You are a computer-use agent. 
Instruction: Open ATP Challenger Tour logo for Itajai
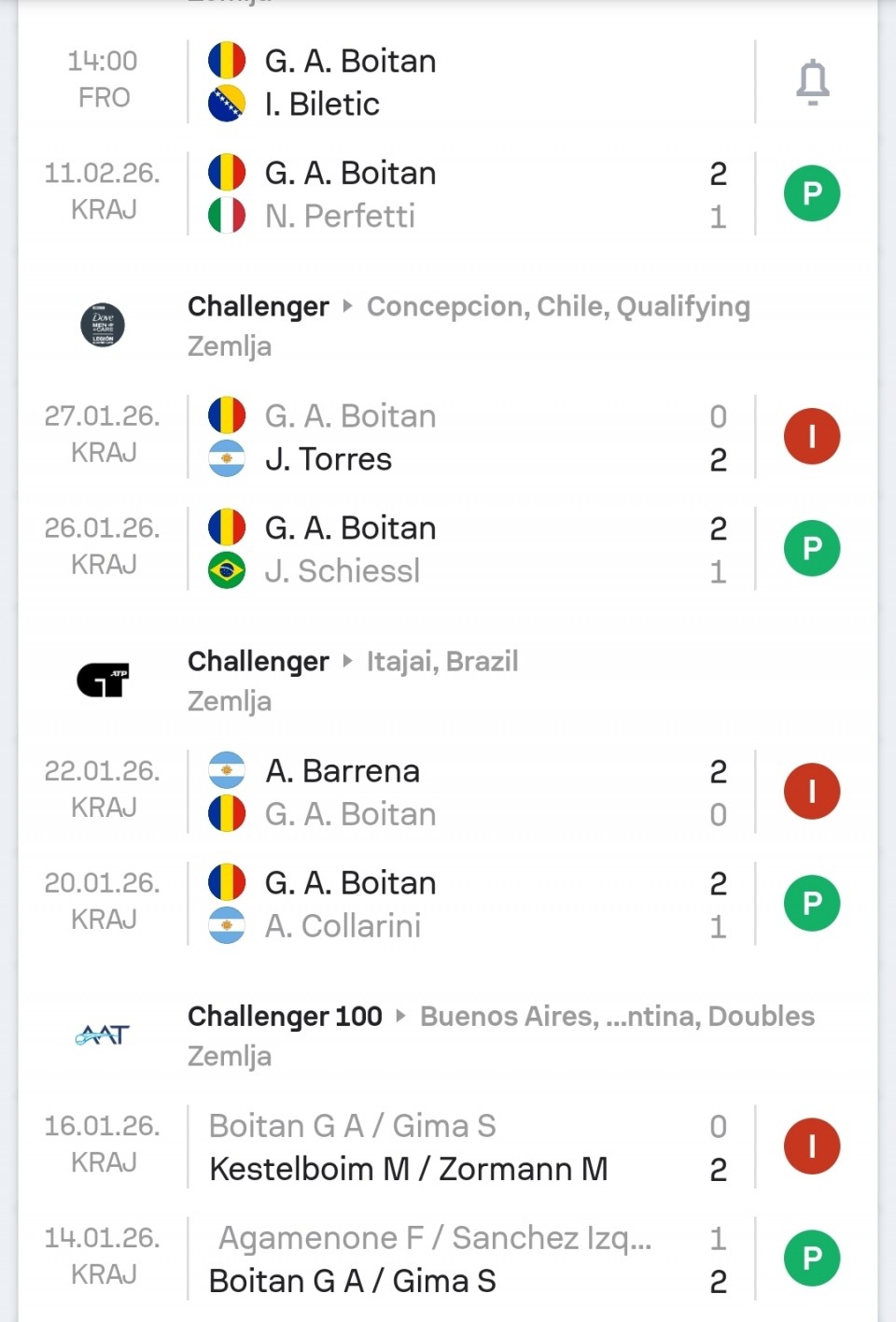click(103, 680)
